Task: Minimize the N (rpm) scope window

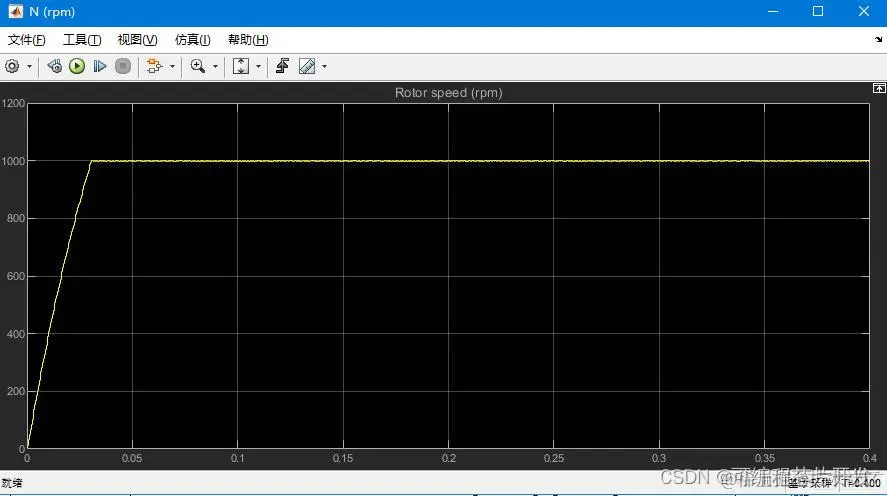Action: [773, 11]
